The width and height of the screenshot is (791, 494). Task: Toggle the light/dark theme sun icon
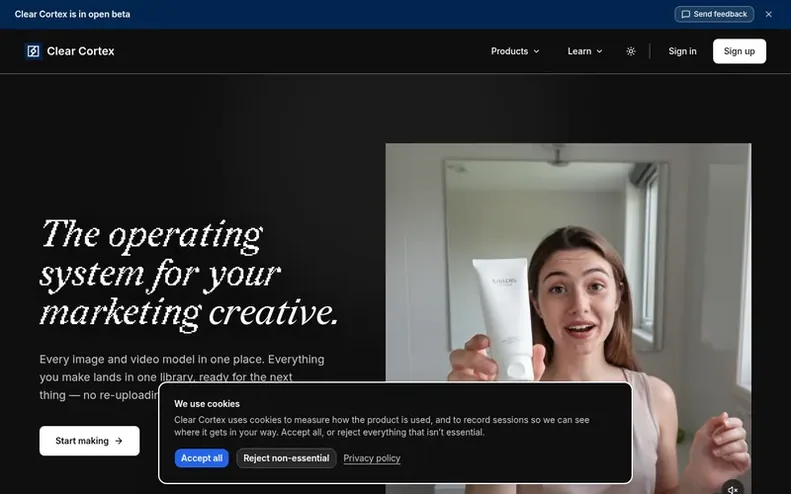pos(631,51)
